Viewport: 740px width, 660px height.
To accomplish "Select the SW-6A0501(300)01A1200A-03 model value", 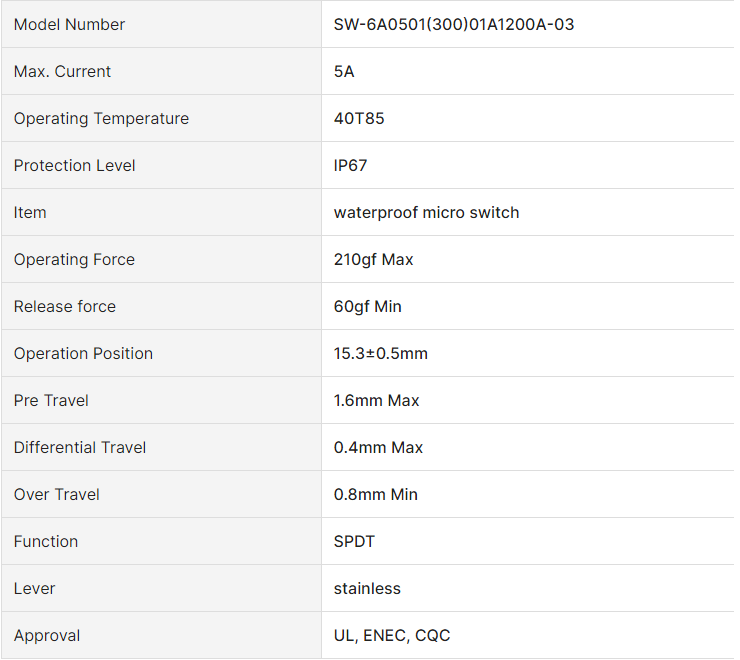I will [x=454, y=25].
